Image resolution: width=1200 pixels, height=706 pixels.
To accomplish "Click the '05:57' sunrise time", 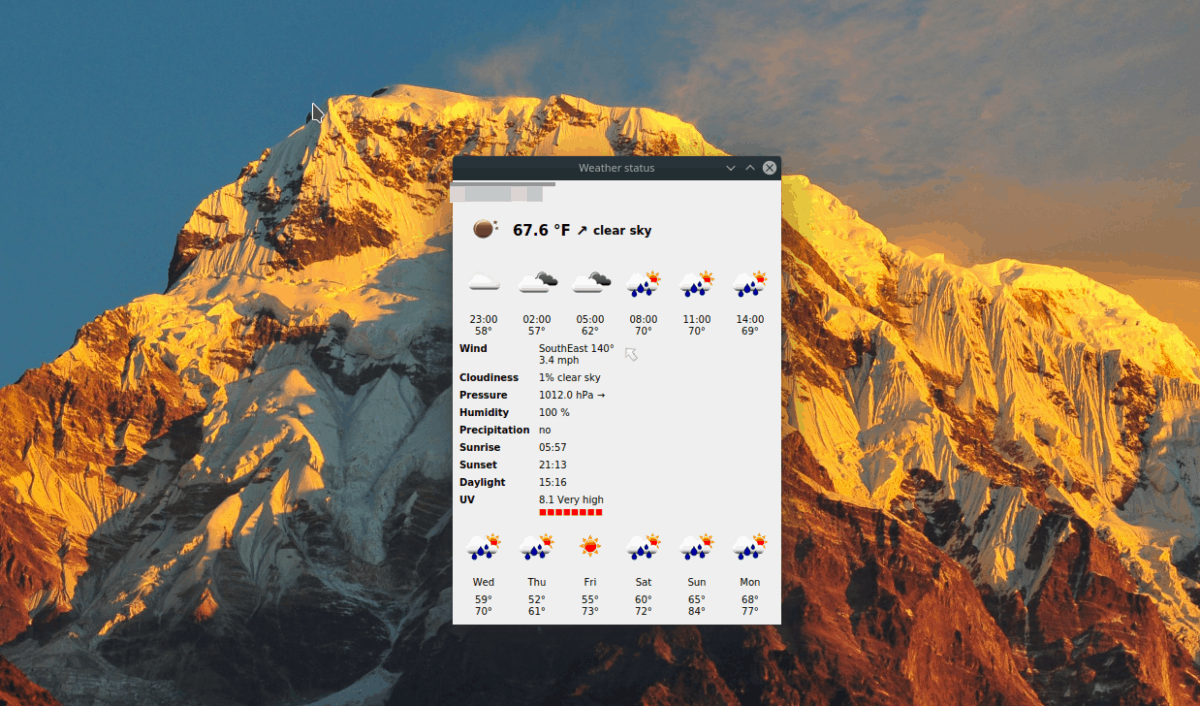I will (x=553, y=448).
